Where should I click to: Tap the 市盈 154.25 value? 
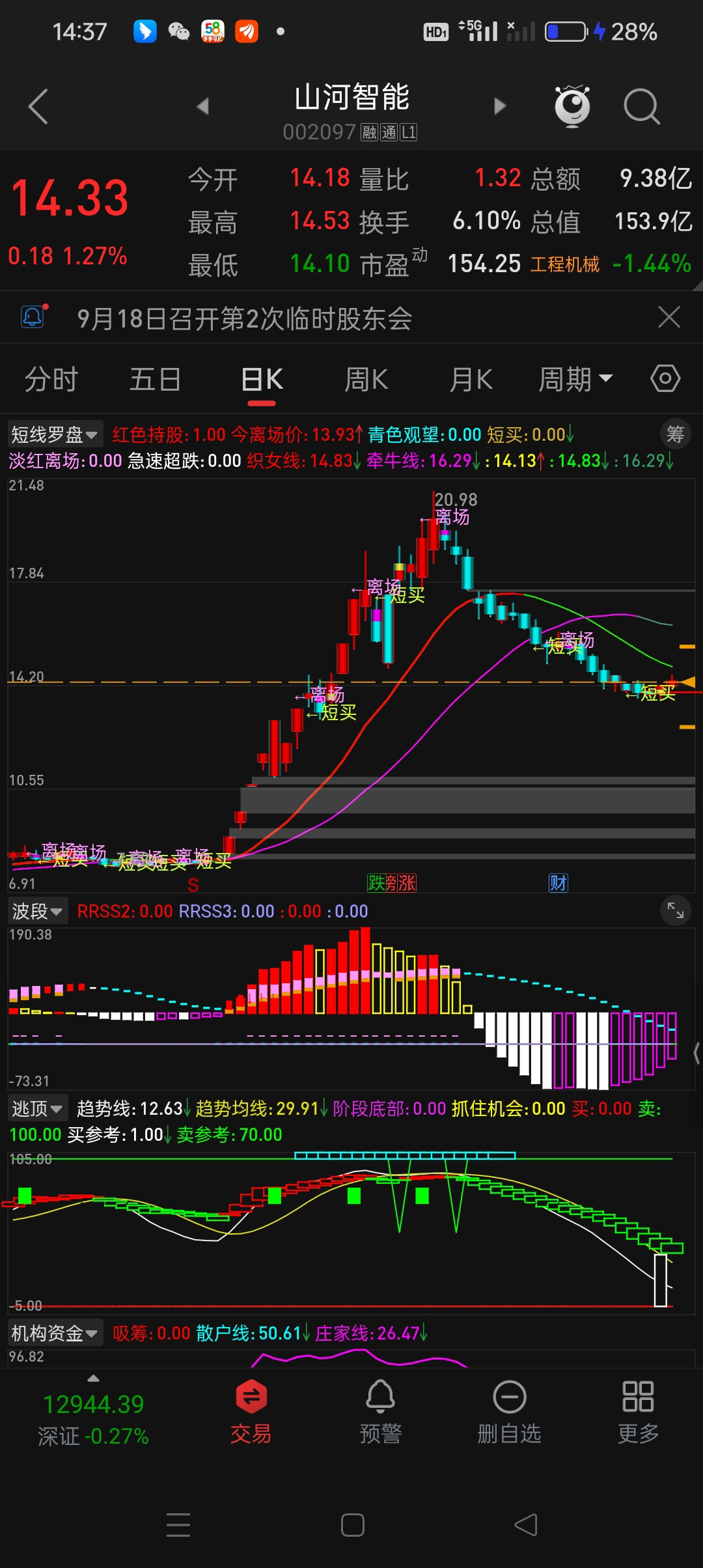[x=484, y=264]
